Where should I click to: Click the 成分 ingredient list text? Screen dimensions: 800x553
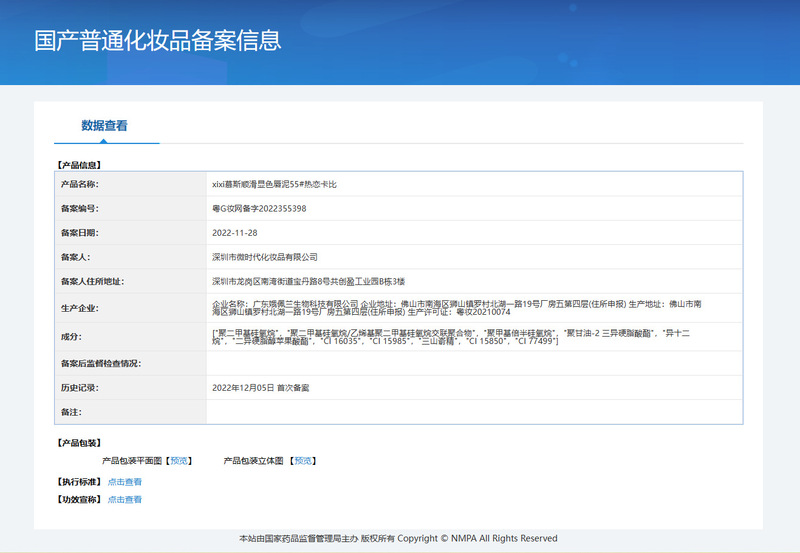[451, 337]
